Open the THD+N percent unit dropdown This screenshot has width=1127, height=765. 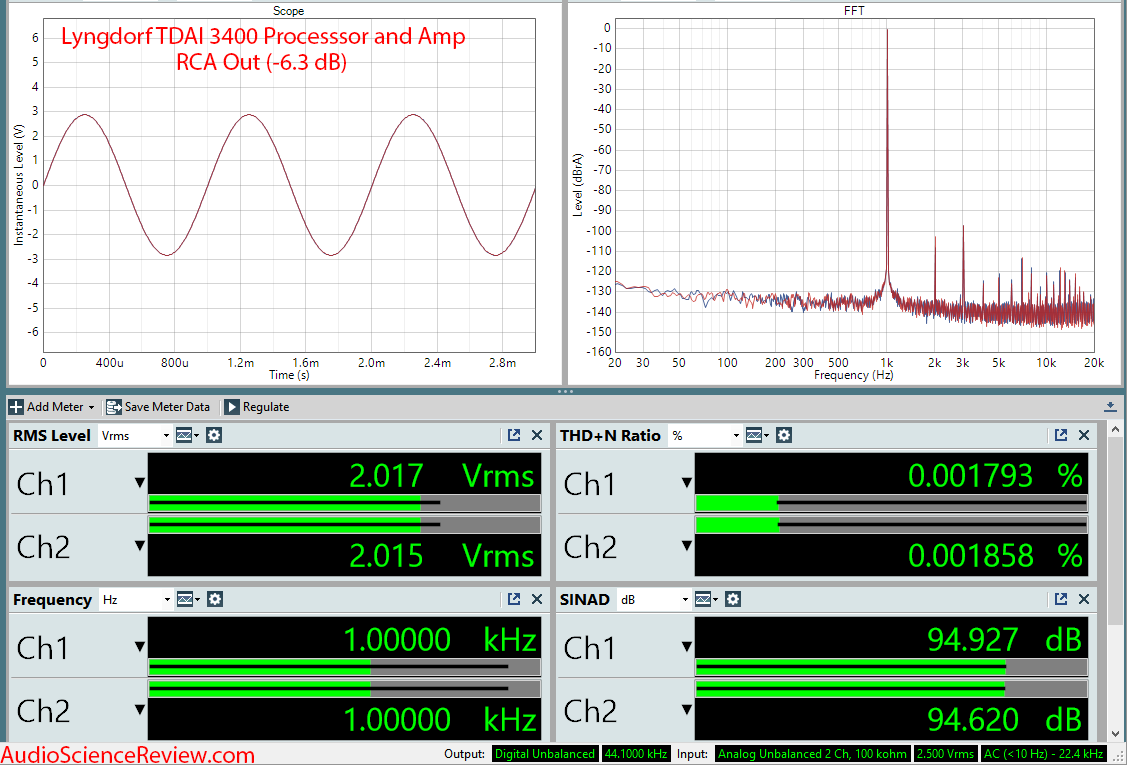(x=705, y=436)
